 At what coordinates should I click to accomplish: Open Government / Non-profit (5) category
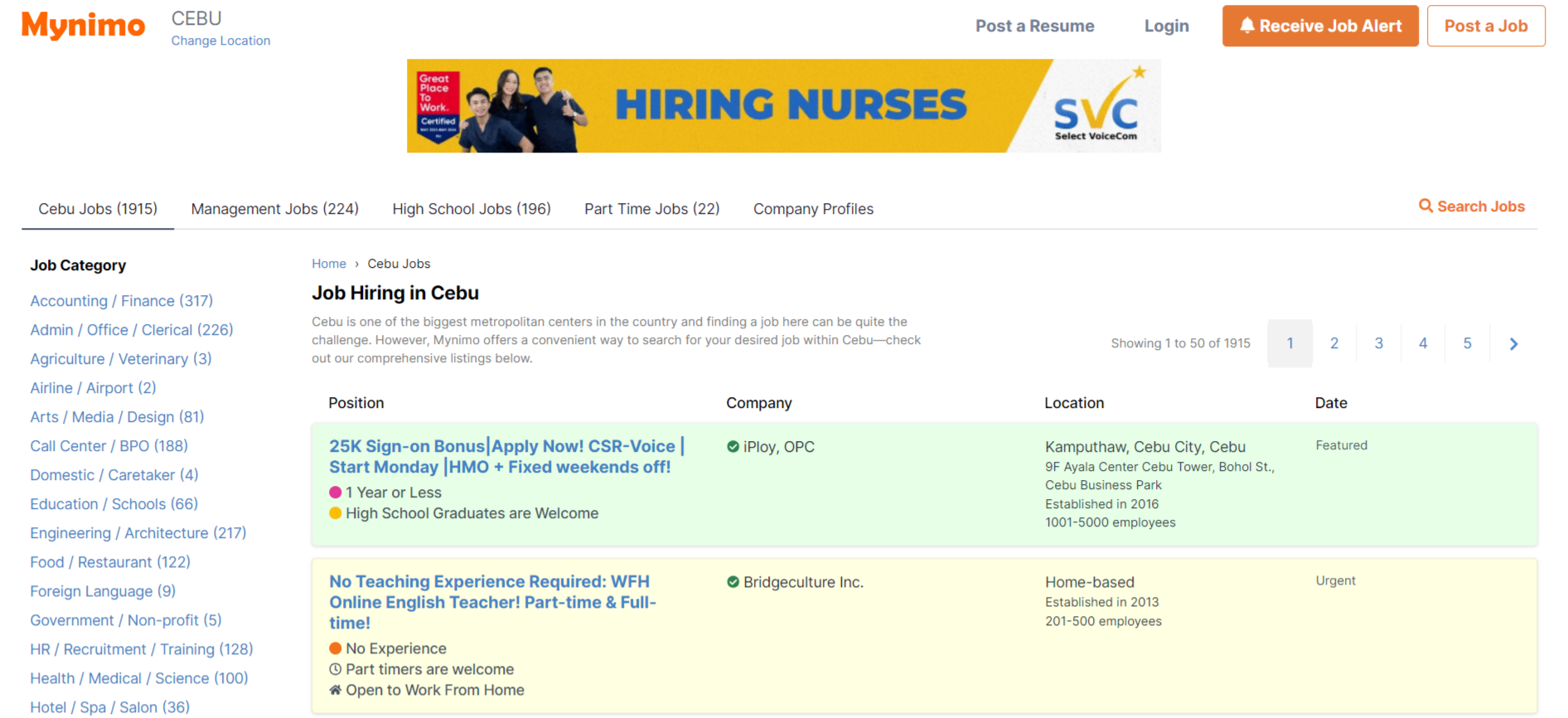tap(126, 620)
